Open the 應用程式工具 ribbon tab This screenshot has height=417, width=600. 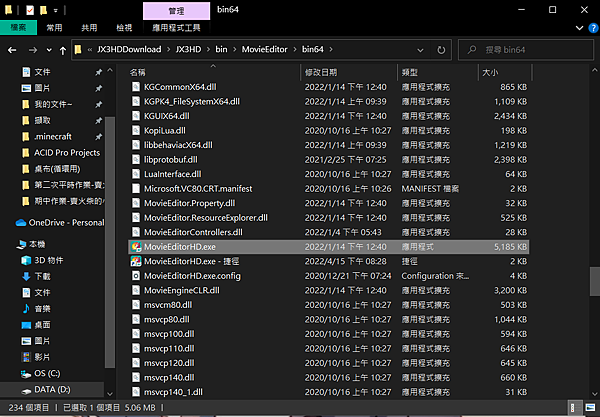point(176,28)
